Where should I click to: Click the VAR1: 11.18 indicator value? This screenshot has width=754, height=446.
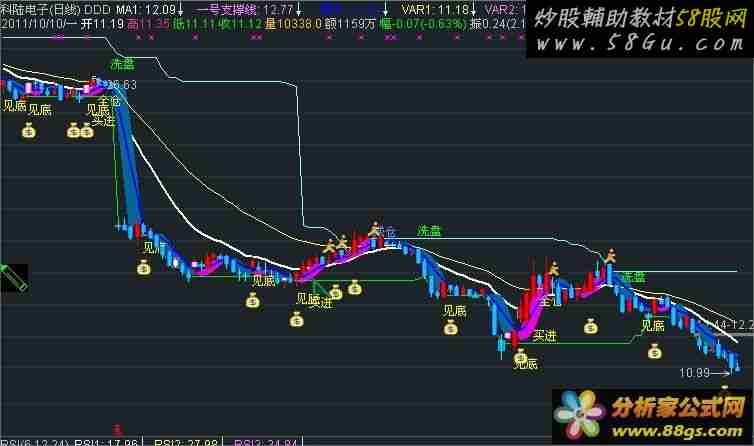click(436, 10)
